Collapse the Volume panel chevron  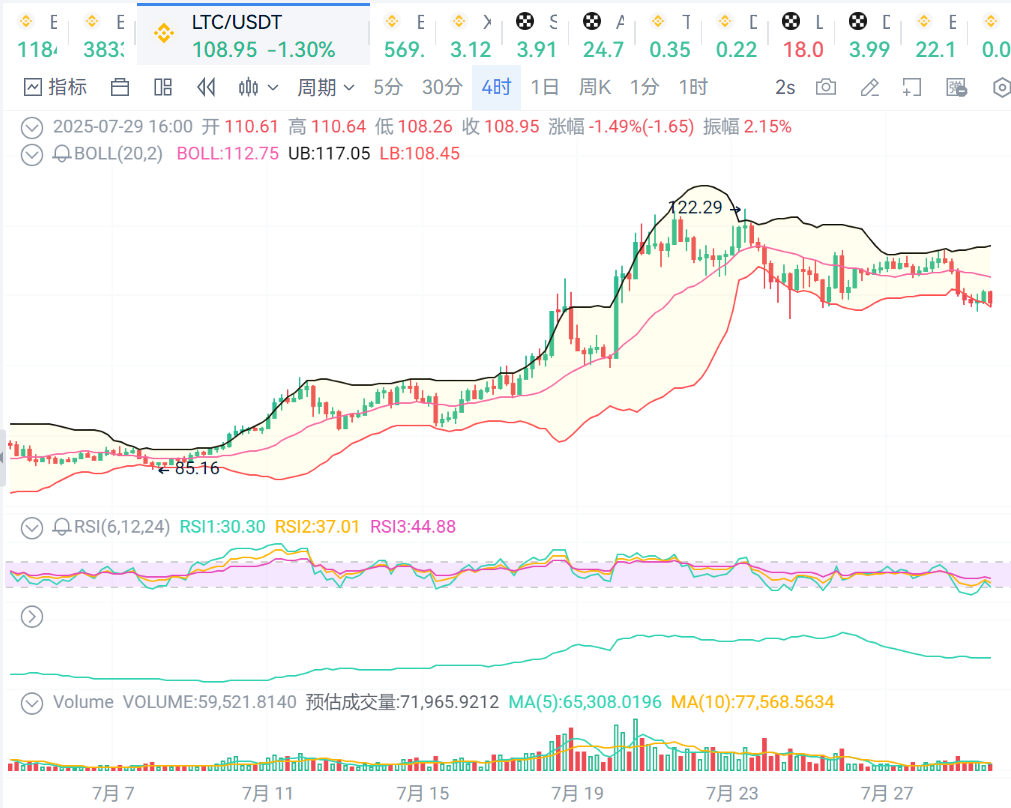point(32,703)
